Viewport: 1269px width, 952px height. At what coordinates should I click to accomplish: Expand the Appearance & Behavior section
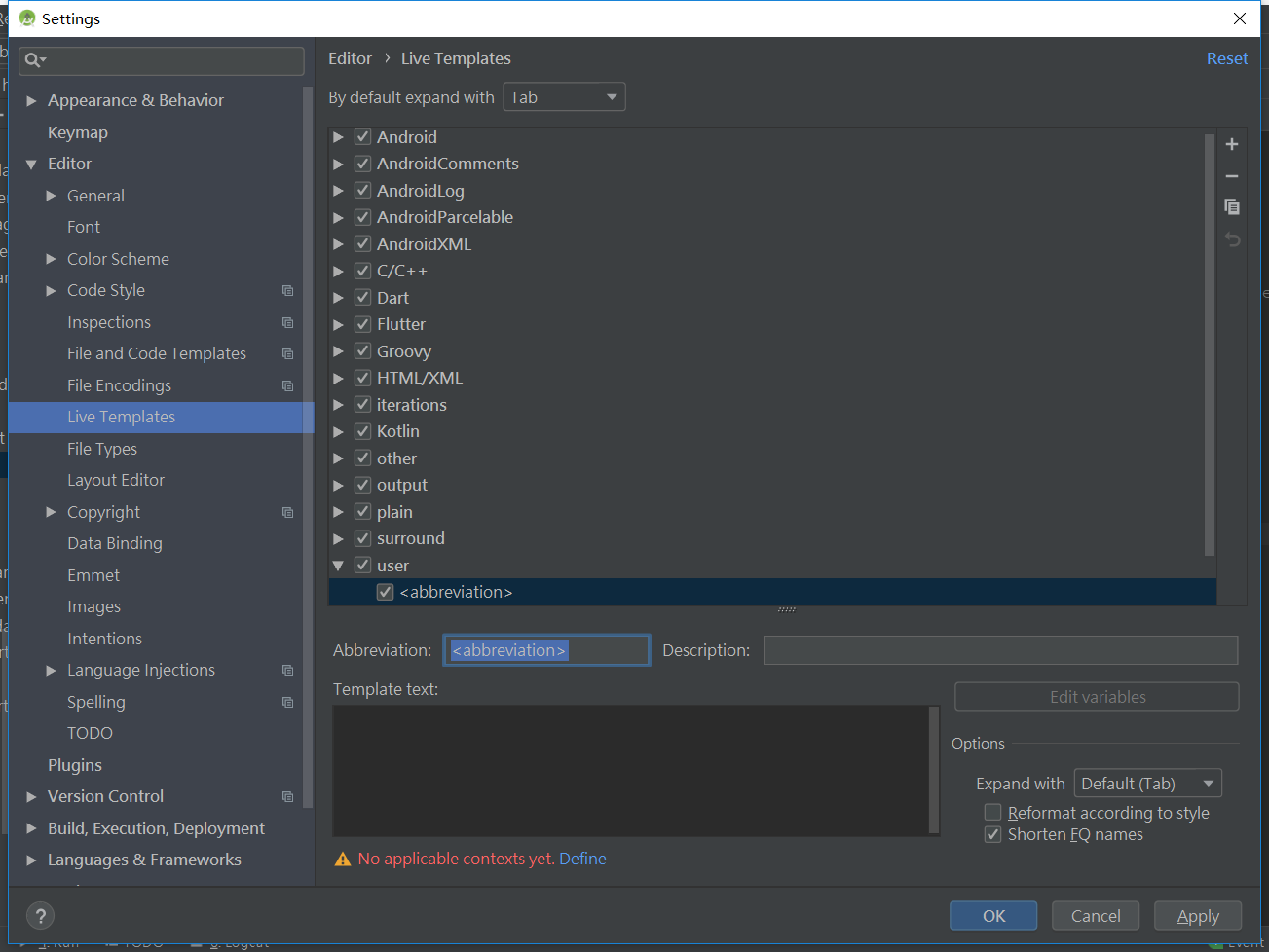click(x=31, y=100)
